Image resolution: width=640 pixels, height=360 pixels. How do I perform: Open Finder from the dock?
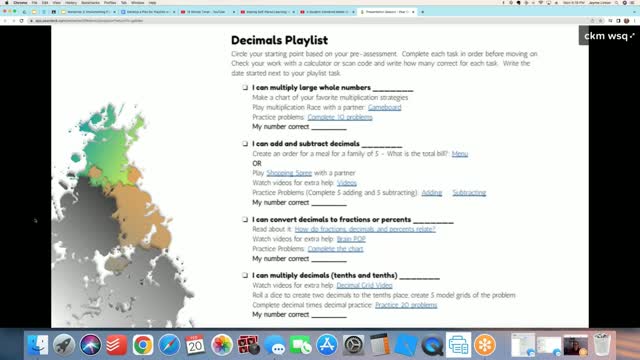(x=38, y=345)
